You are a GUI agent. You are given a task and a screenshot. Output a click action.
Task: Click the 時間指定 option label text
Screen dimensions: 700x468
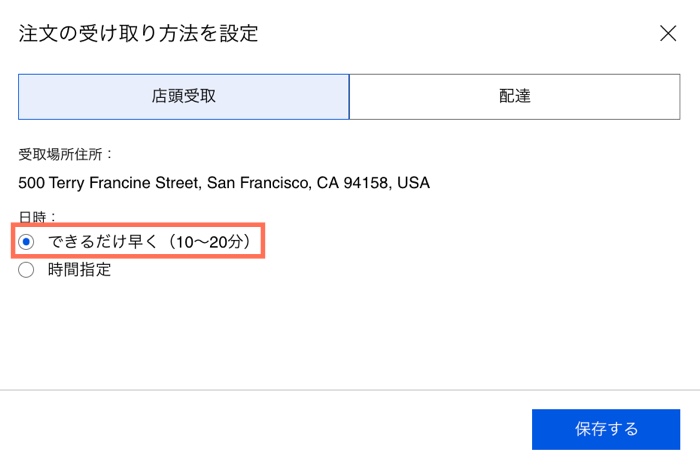[79, 269]
